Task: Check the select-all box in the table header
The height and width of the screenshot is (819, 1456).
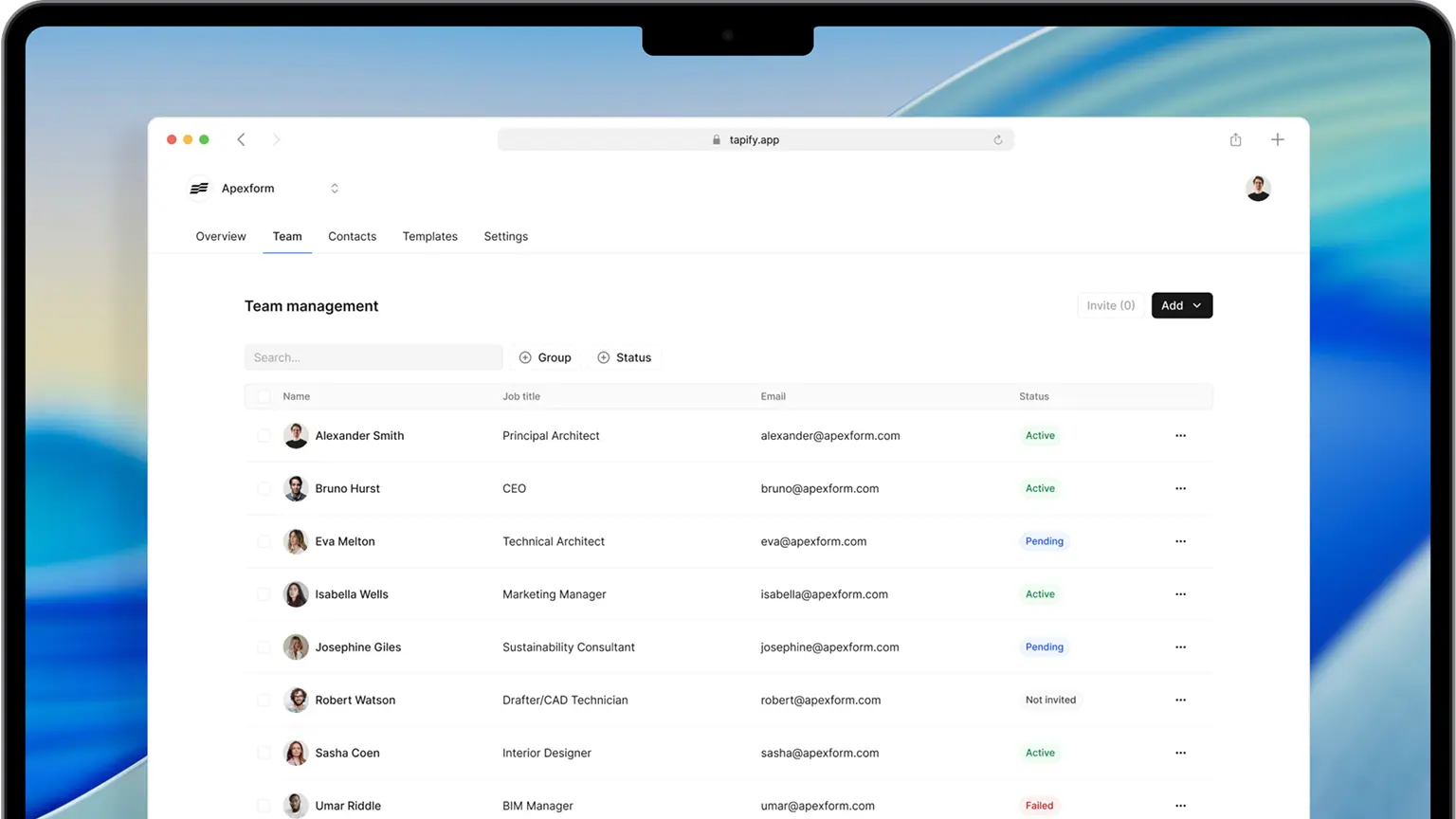Action: [264, 396]
